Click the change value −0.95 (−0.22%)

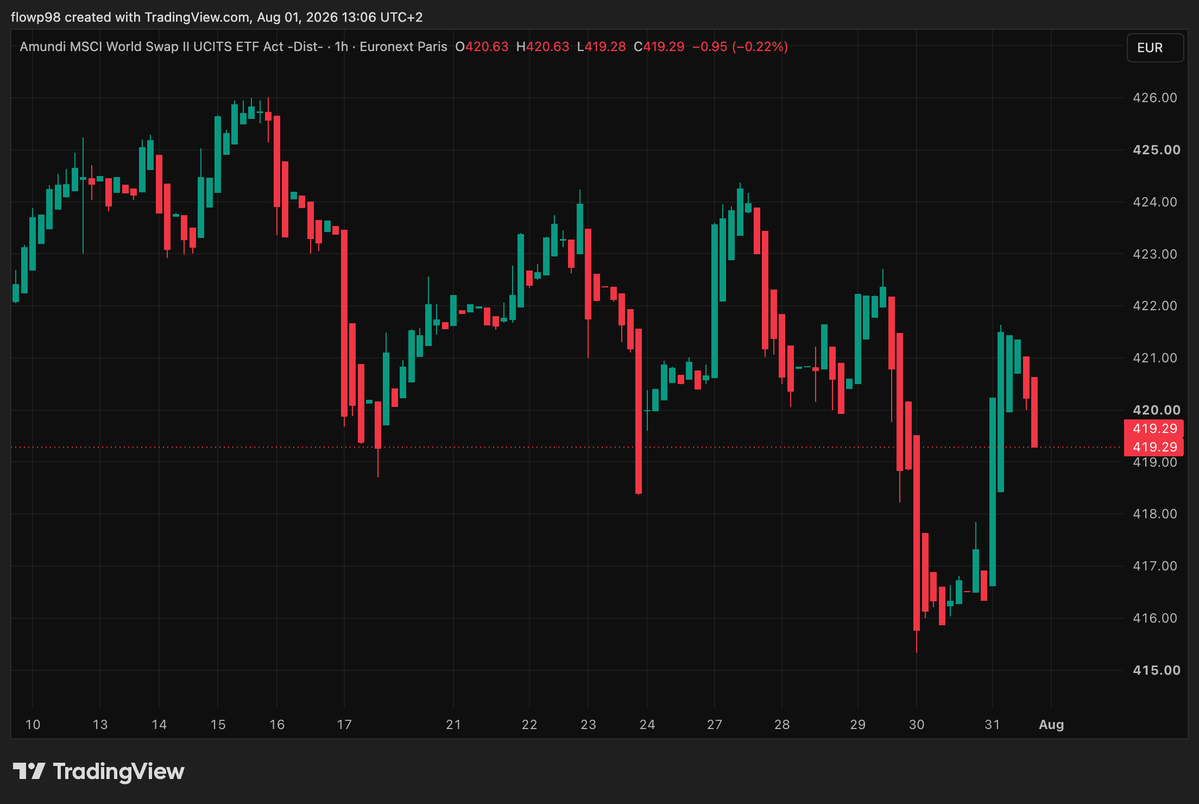click(x=739, y=47)
